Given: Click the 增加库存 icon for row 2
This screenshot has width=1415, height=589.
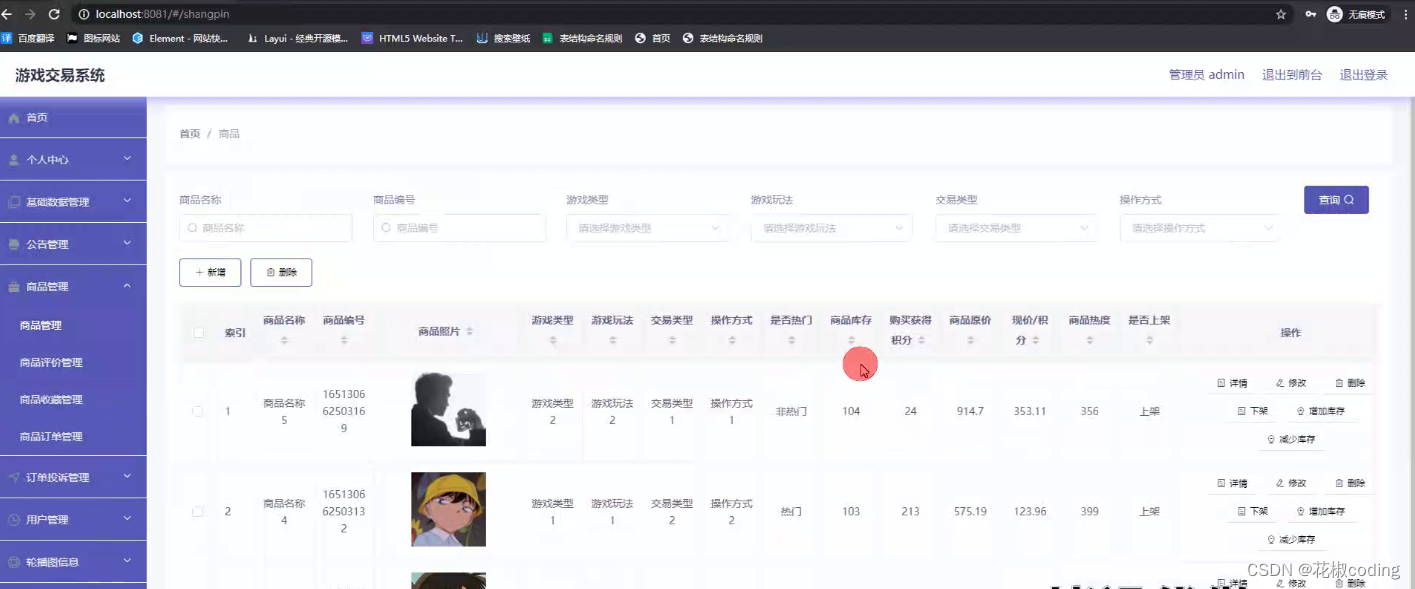Looking at the screenshot, I should tap(1300, 511).
